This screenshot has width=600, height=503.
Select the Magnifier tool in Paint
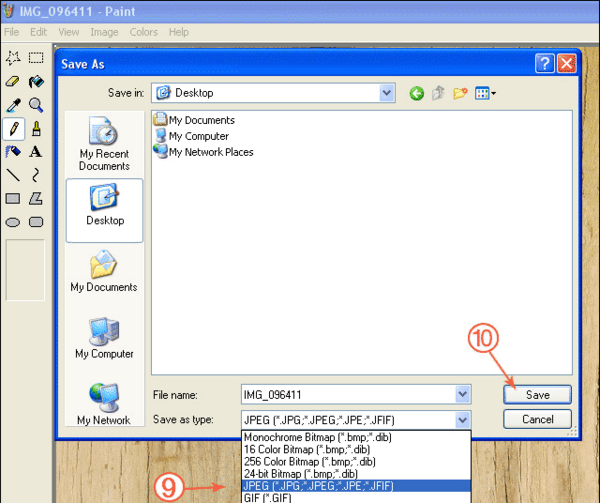pos(36,105)
